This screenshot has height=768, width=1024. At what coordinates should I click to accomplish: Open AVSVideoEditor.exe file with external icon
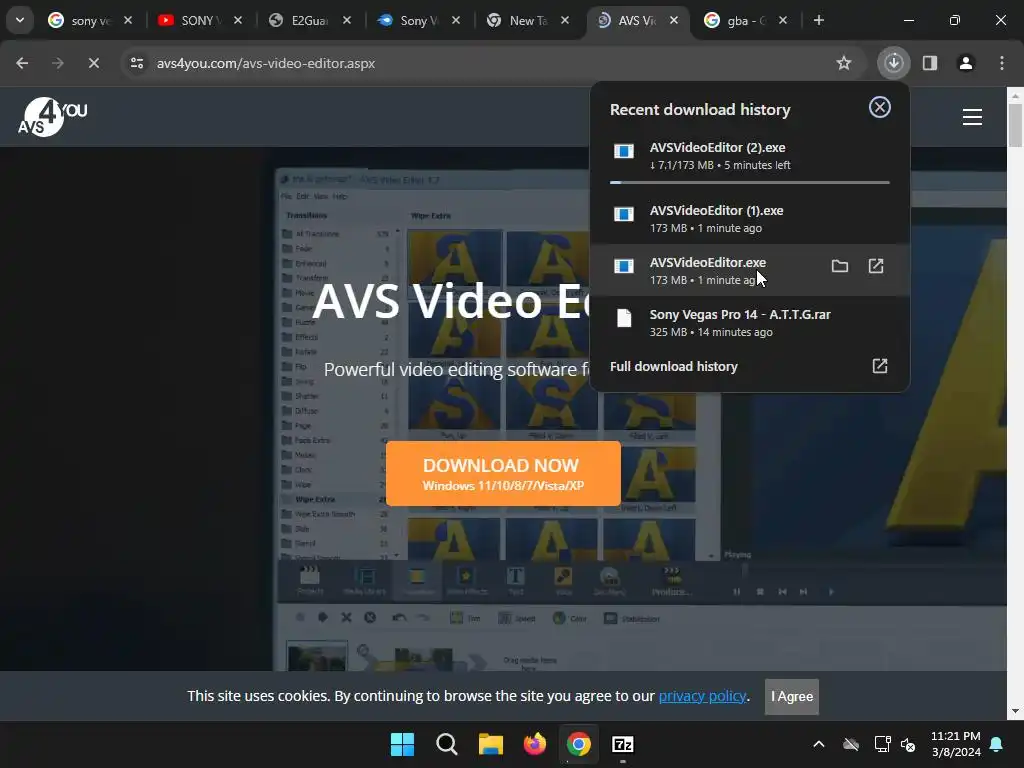876,266
